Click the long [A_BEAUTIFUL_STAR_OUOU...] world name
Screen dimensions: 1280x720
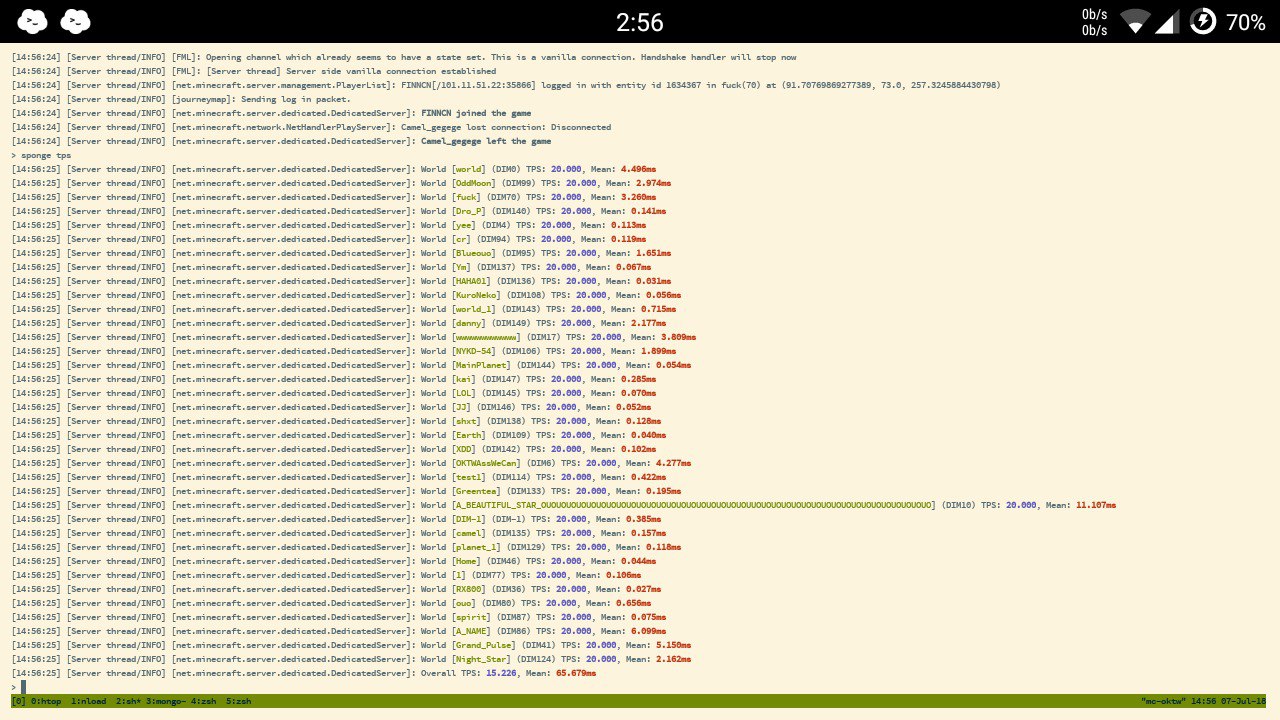tap(694, 505)
